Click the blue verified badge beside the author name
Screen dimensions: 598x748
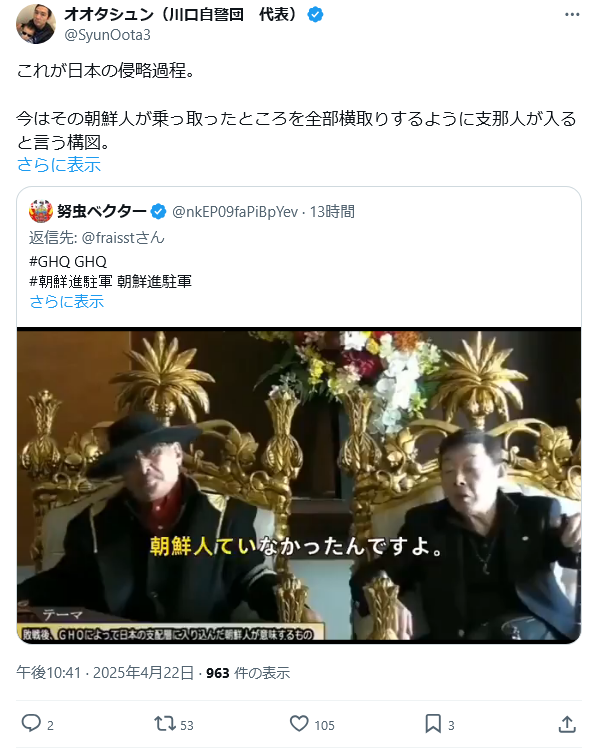(315, 15)
